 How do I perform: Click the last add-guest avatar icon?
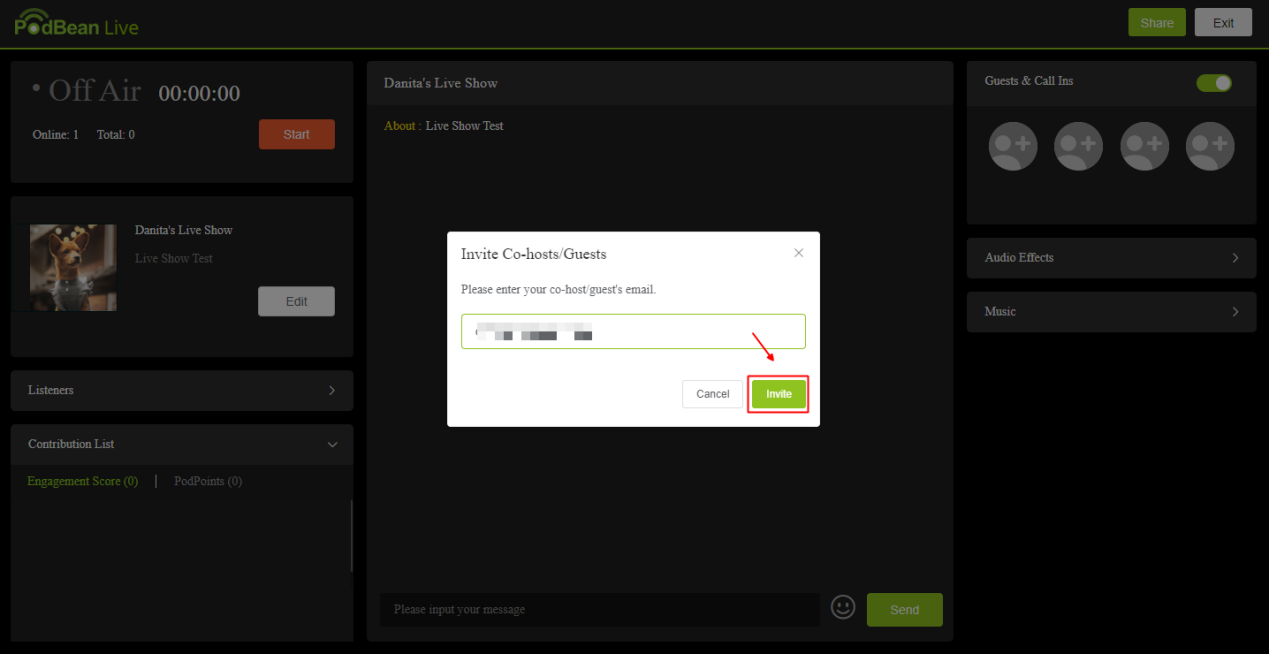(x=1210, y=146)
